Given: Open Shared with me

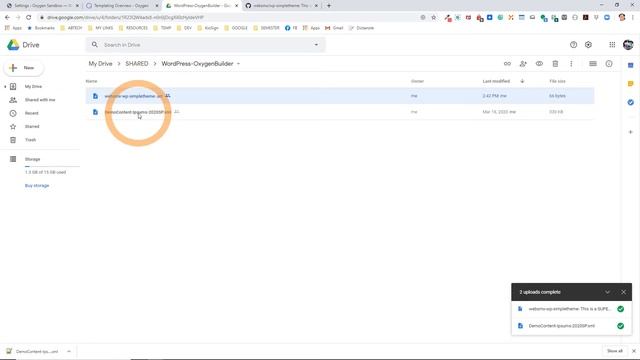Looking at the screenshot, I should coord(40,100).
